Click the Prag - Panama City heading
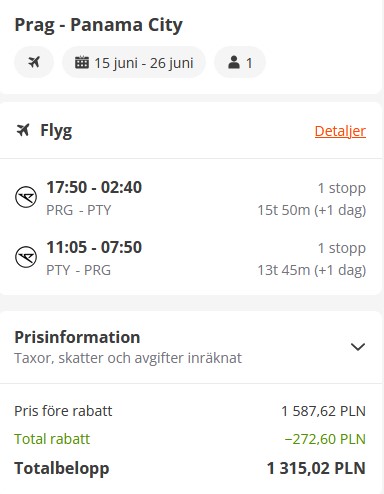The height and width of the screenshot is (494, 384). point(98,25)
